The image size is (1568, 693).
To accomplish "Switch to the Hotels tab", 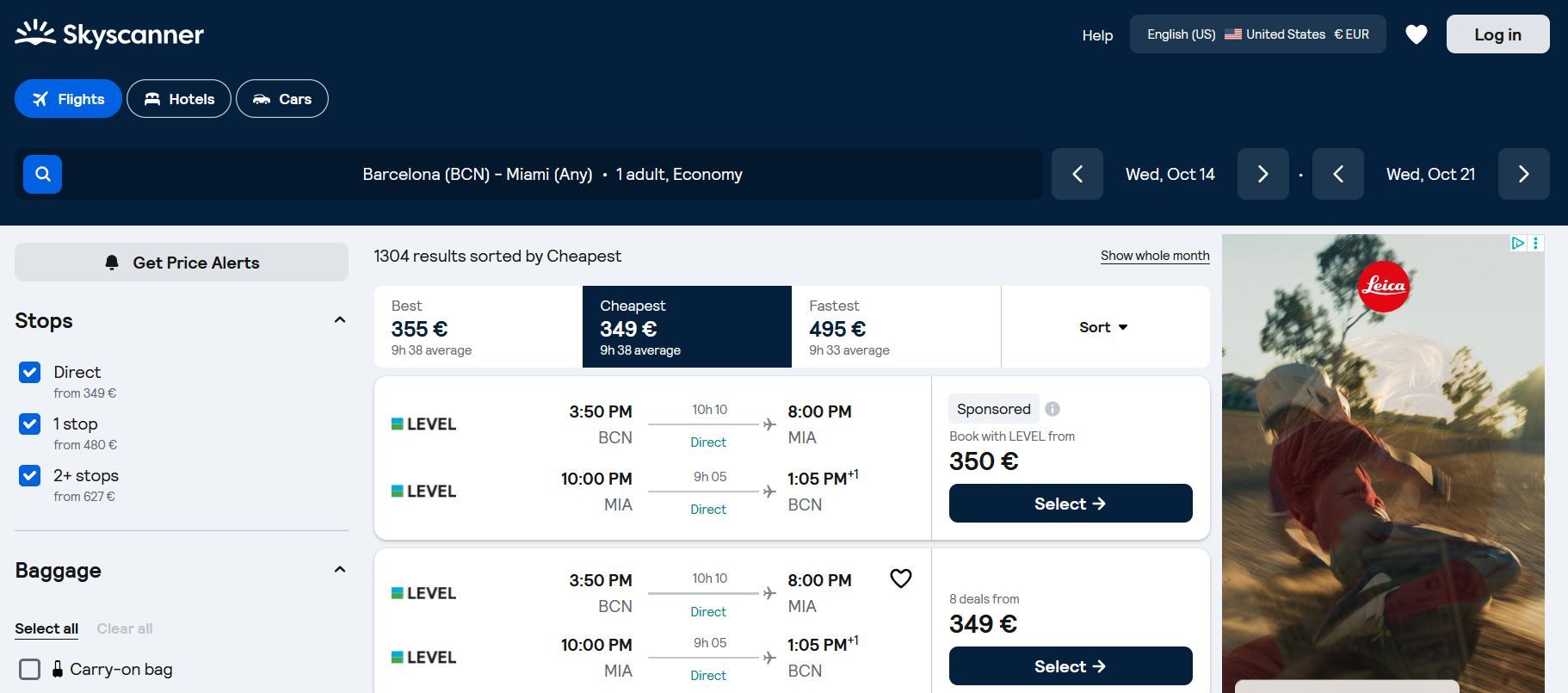I will pyautogui.click(x=179, y=99).
